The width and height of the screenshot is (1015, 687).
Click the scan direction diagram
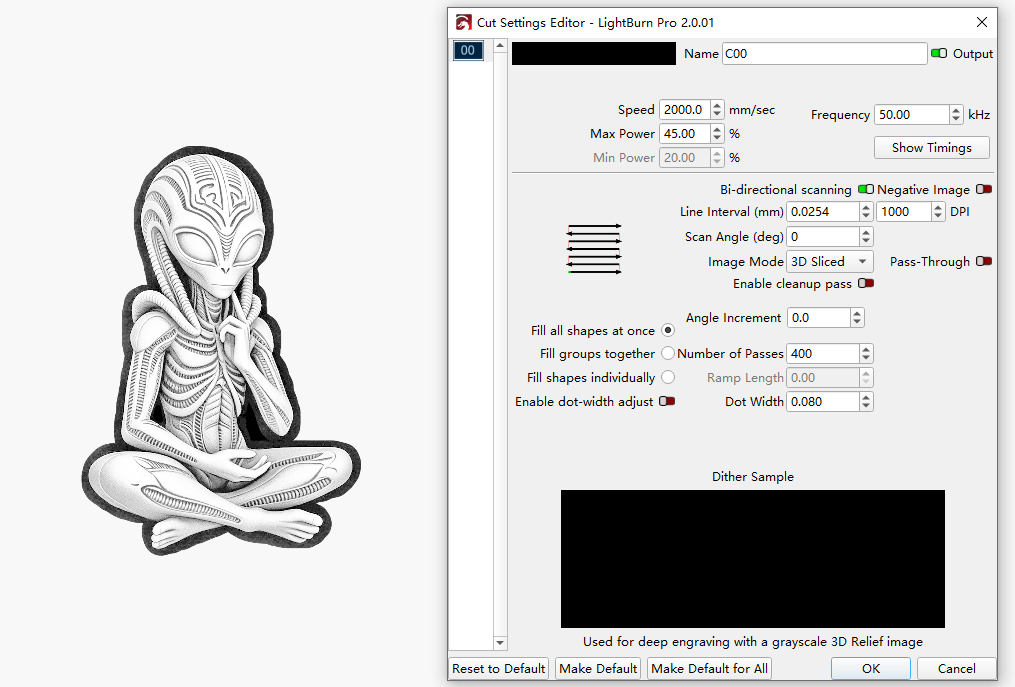[594, 249]
